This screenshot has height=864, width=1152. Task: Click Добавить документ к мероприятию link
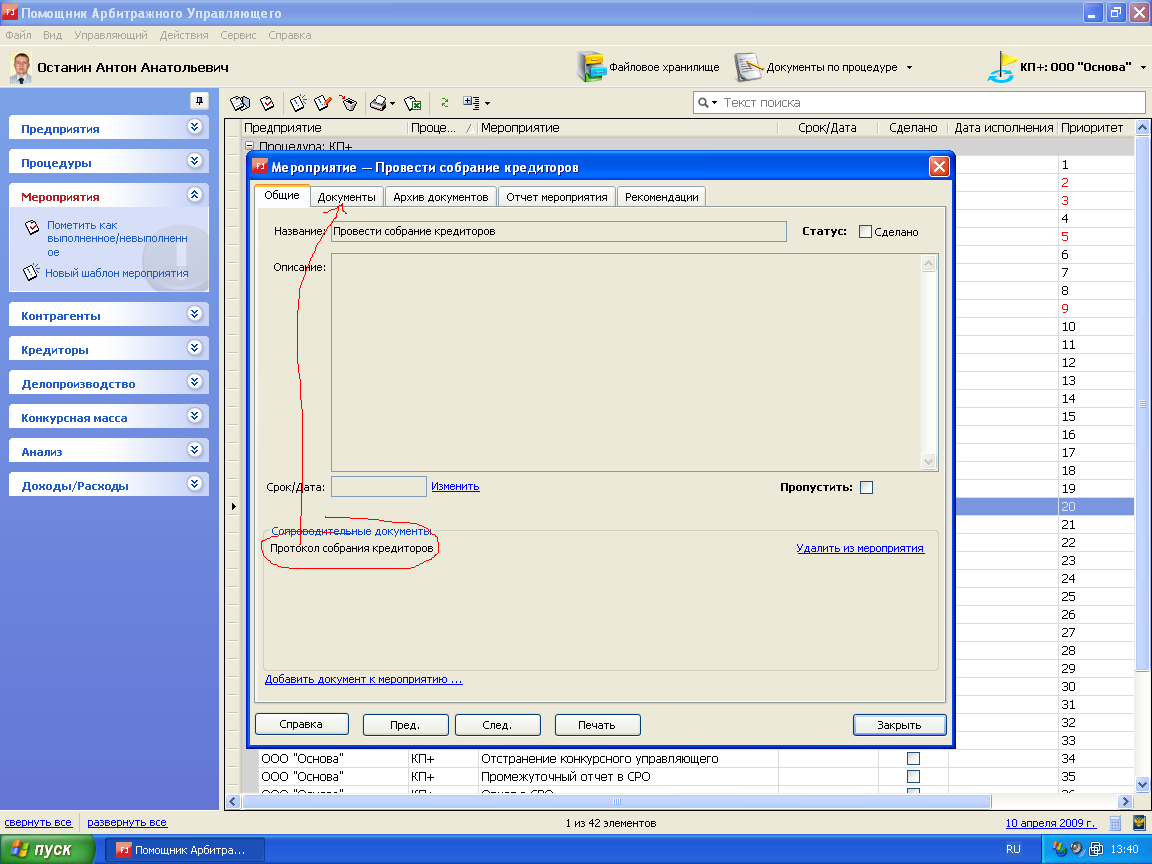(x=364, y=679)
